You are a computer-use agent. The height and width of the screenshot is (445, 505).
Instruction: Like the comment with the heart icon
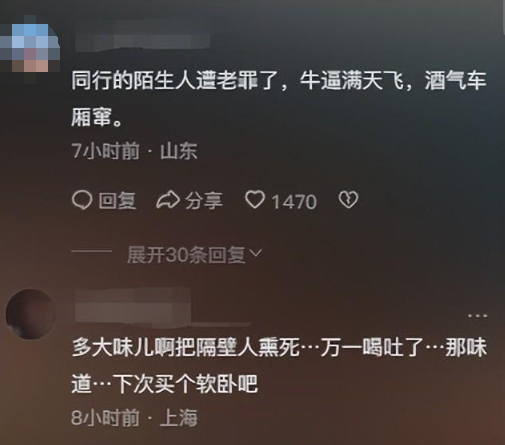[x=255, y=200]
